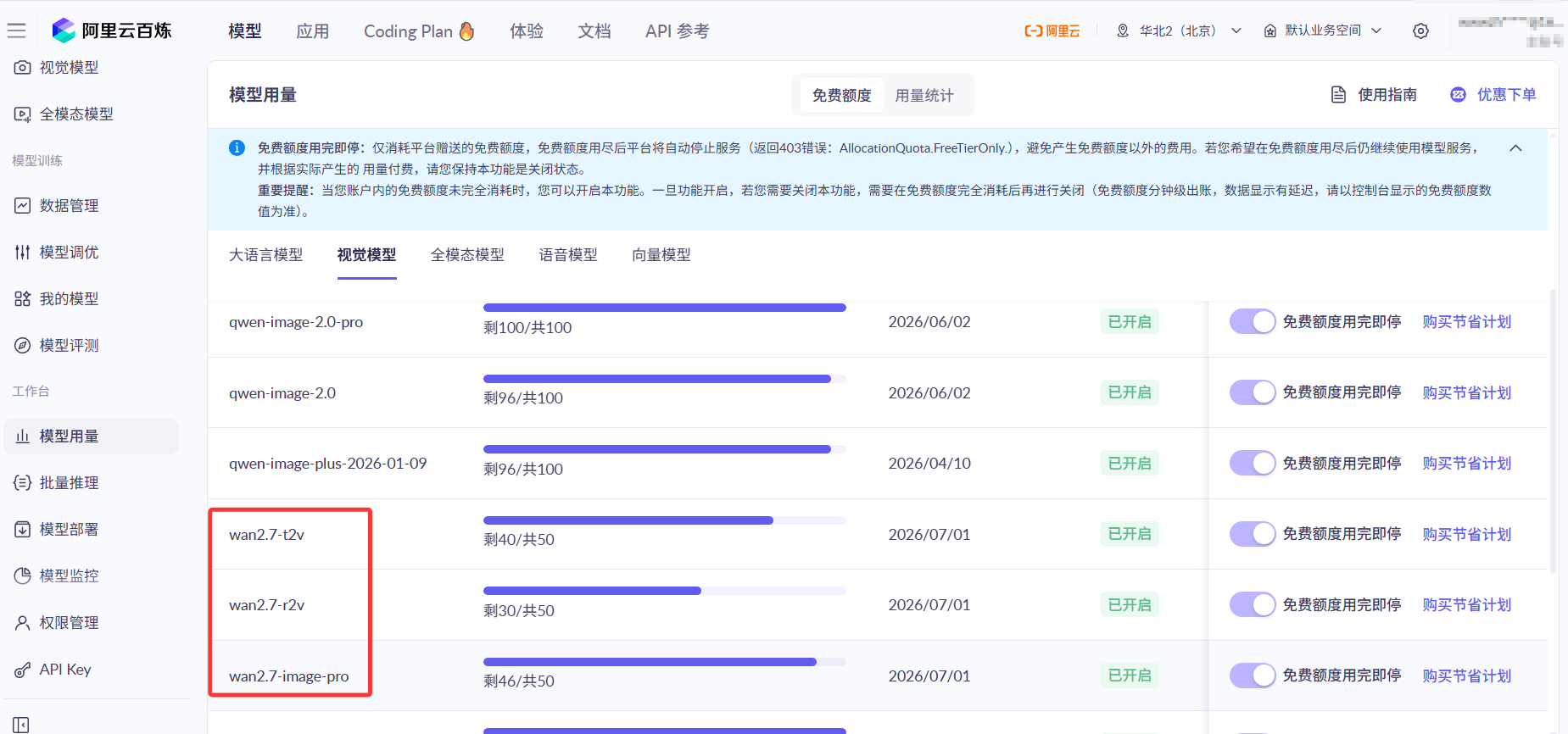Select the 视觉模型 category tab
Viewport: 1568px width, 734px height.
[366, 255]
